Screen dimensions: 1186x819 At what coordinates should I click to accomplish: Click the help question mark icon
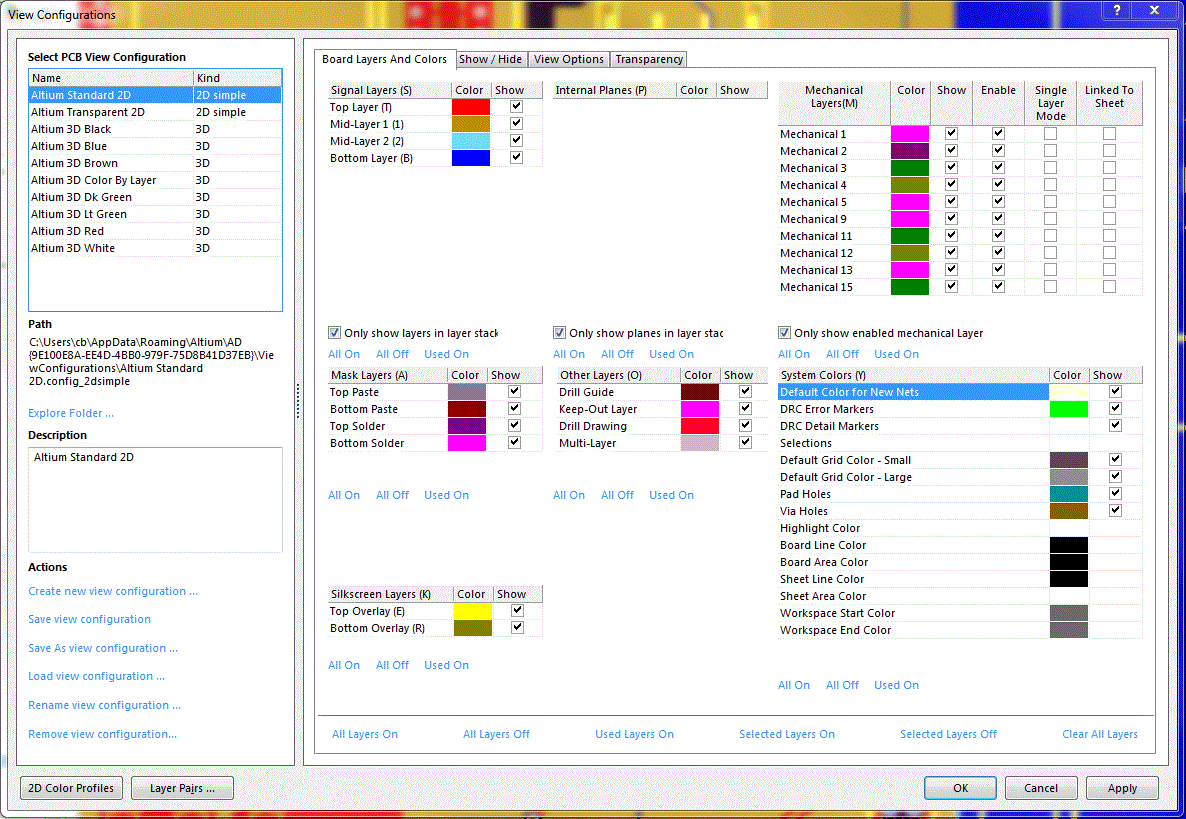[x=1116, y=10]
